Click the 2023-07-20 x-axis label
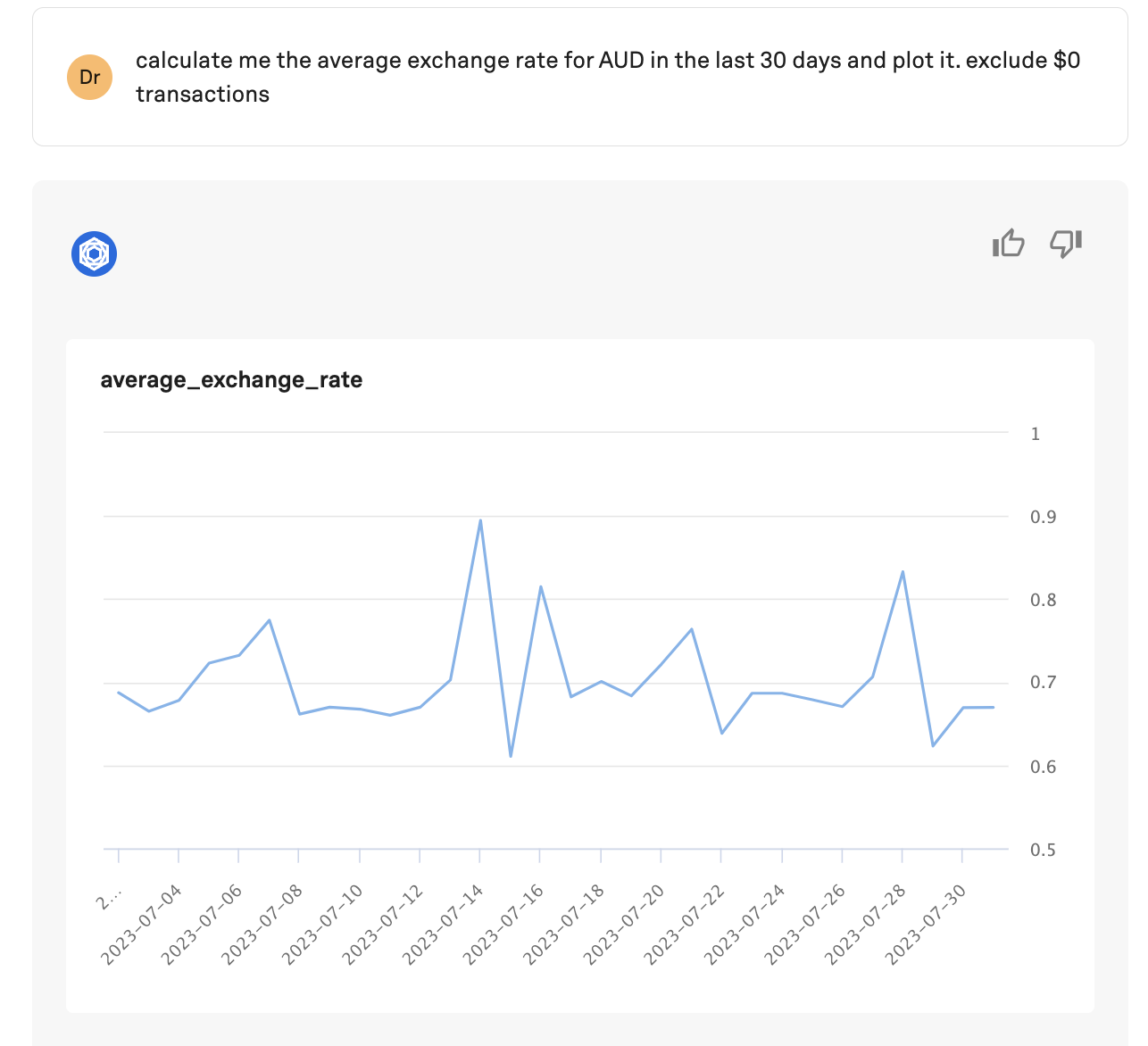This screenshot has height=1046, width=1148. tap(621, 926)
